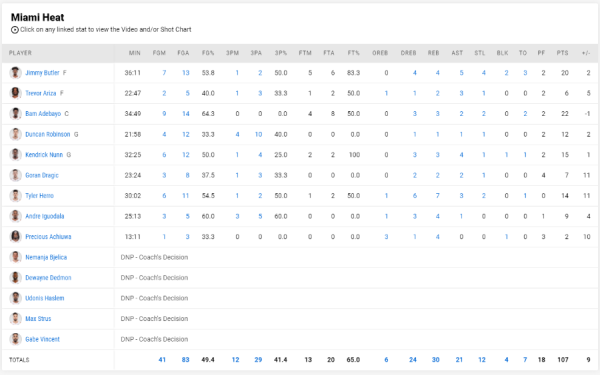Open Duncan Robinson's player page
The image size is (600, 375).
(47, 134)
